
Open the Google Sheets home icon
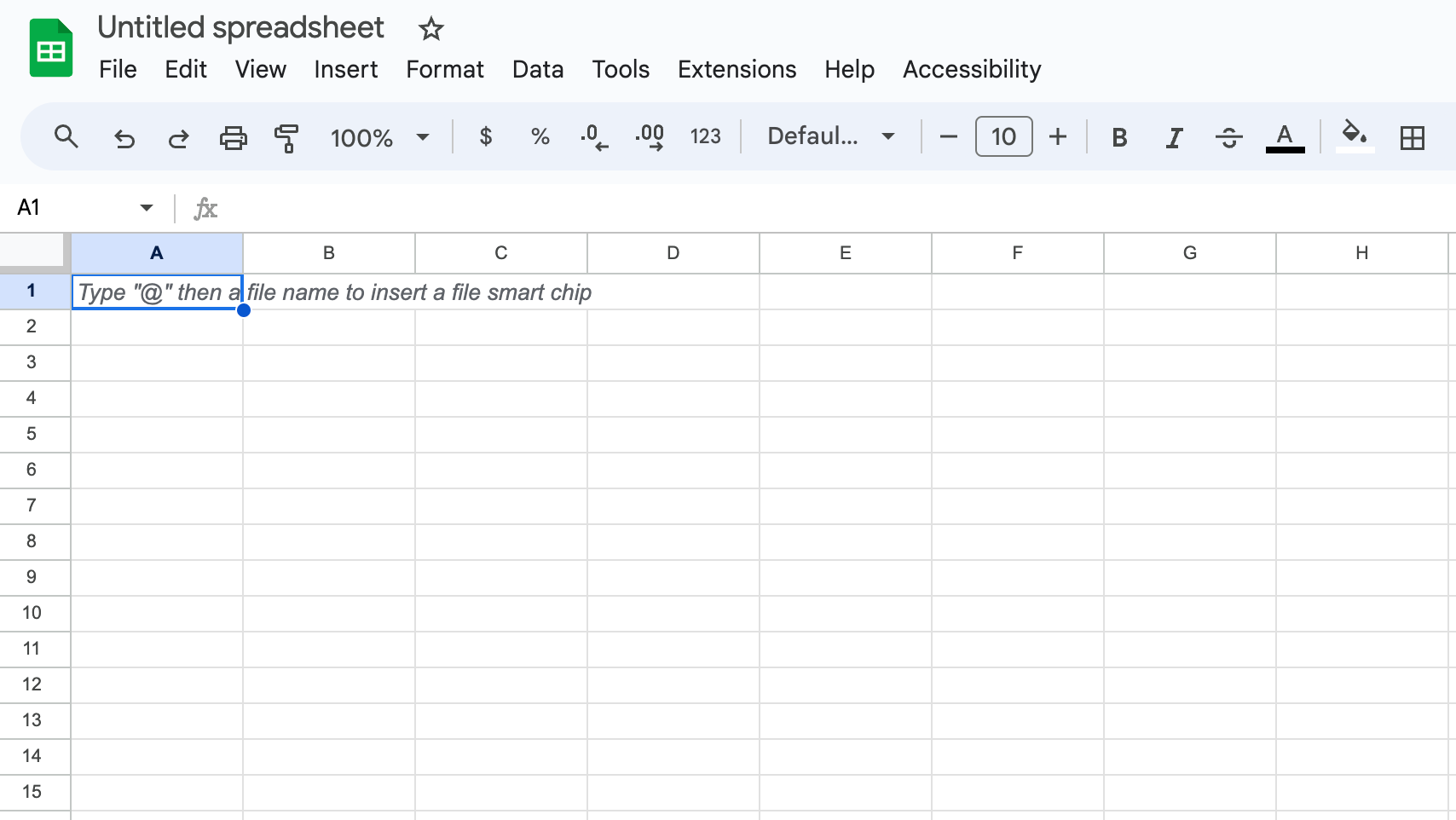pyautogui.click(x=51, y=48)
